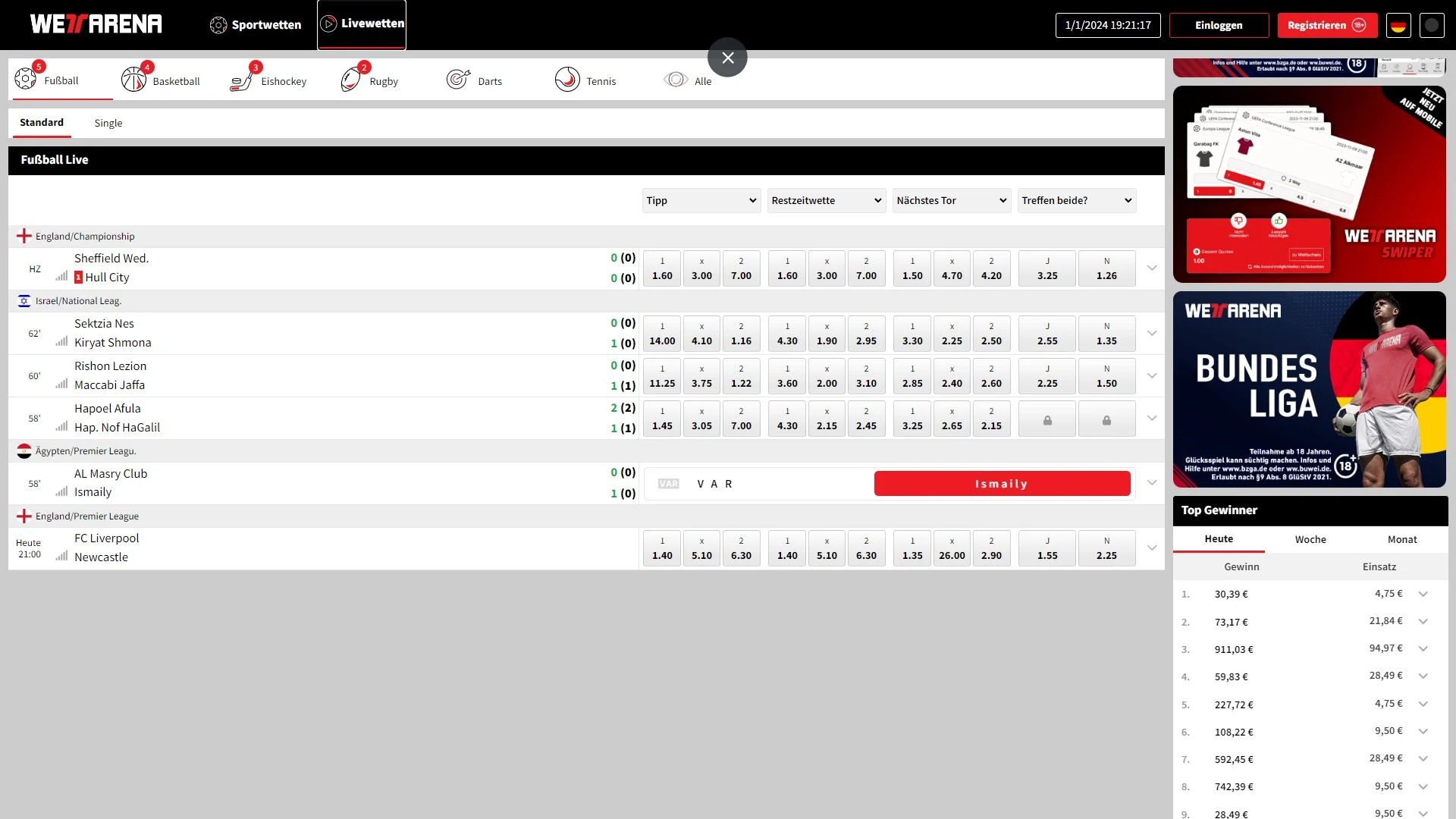Viewport: 1456px width, 819px height.
Task: Close the overlay with X button
Action: click(727, 58)
